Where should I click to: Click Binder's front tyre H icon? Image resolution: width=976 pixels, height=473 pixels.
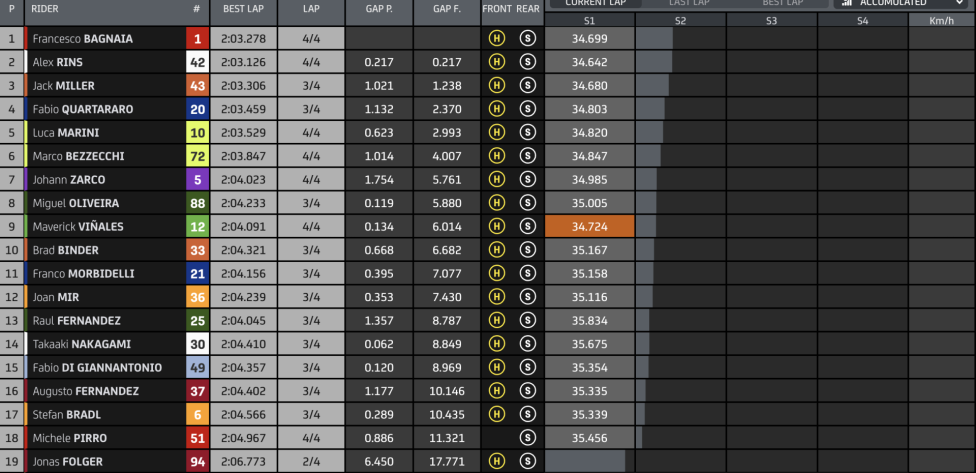point(497,250)
